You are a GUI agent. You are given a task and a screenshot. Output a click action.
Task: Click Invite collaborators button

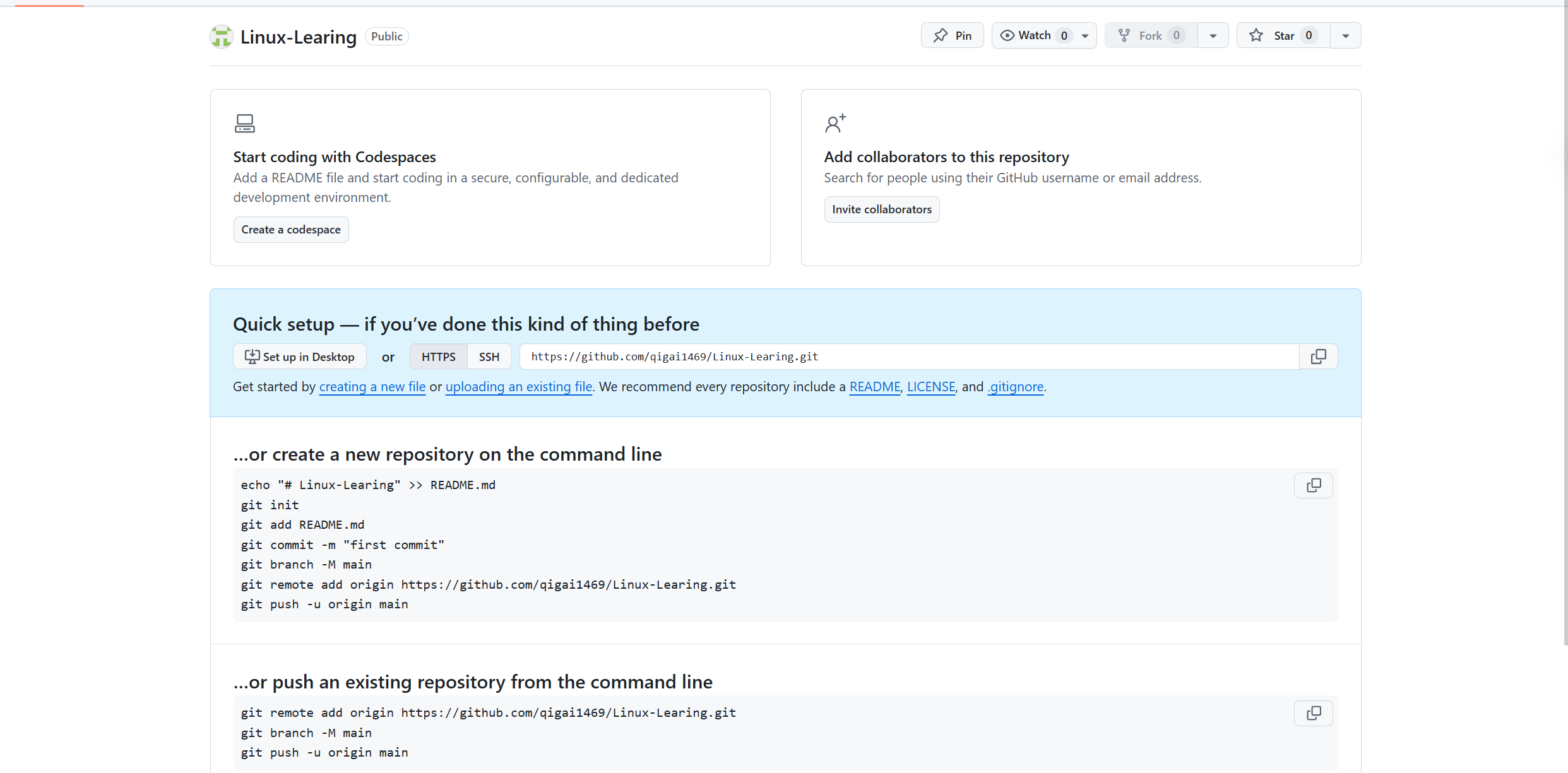point(882,209)
